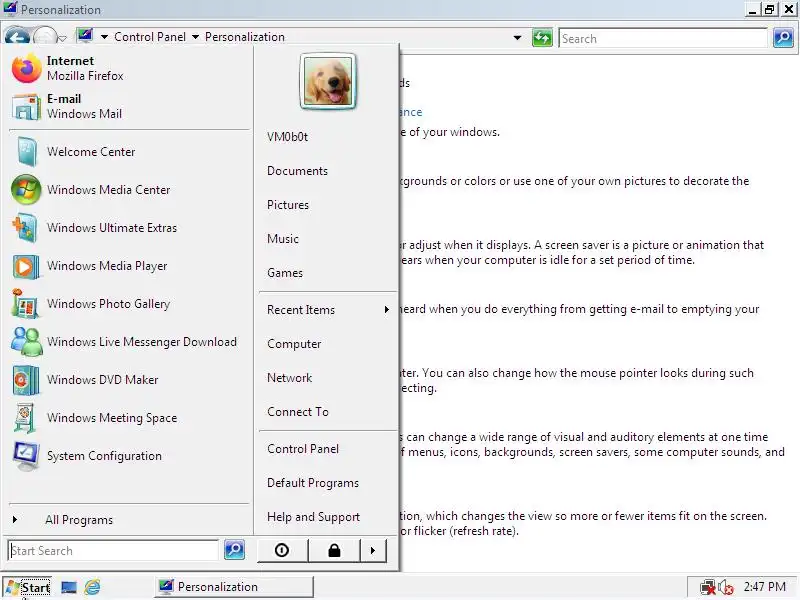Click inside the Start Search field
The width and height of the screenshot is (800, 600).
[113, 550]
